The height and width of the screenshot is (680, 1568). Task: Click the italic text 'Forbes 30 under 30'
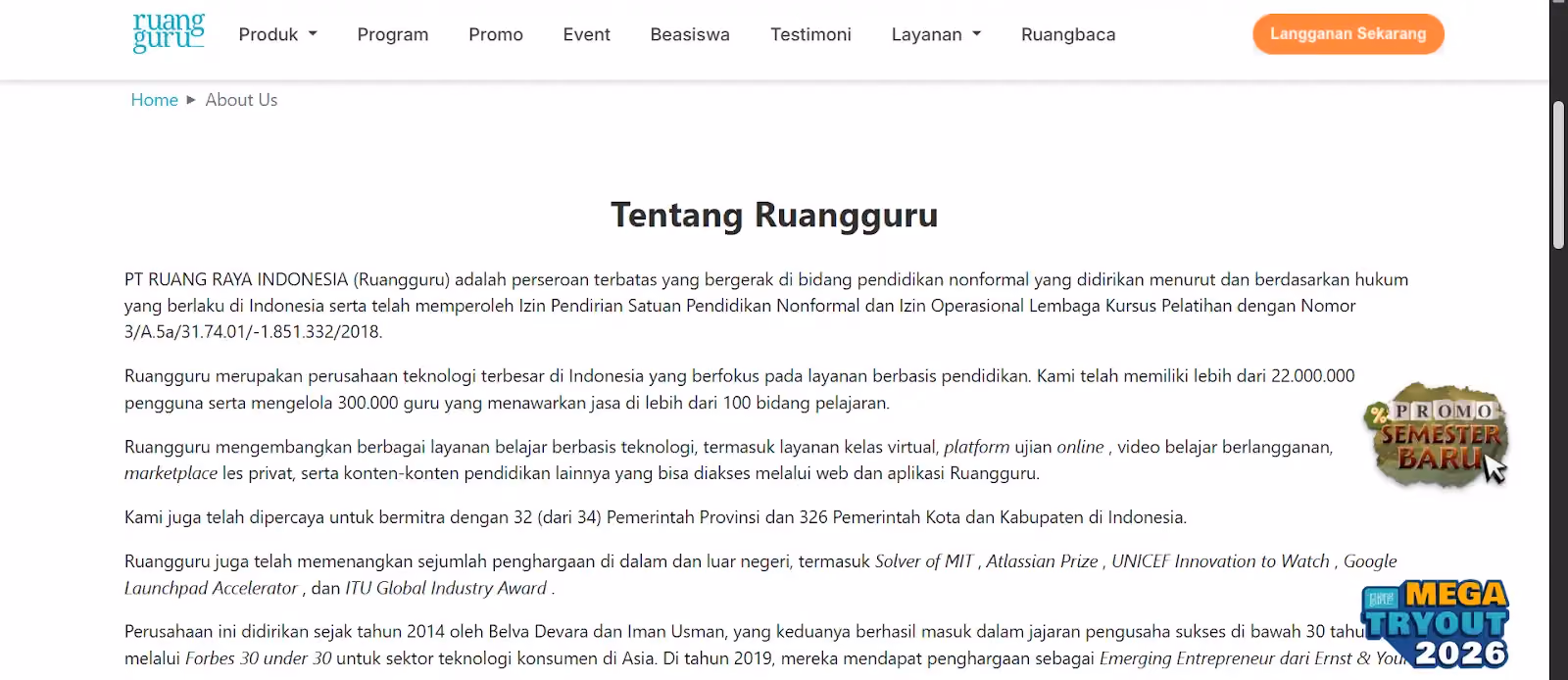[x=259, y=658]
